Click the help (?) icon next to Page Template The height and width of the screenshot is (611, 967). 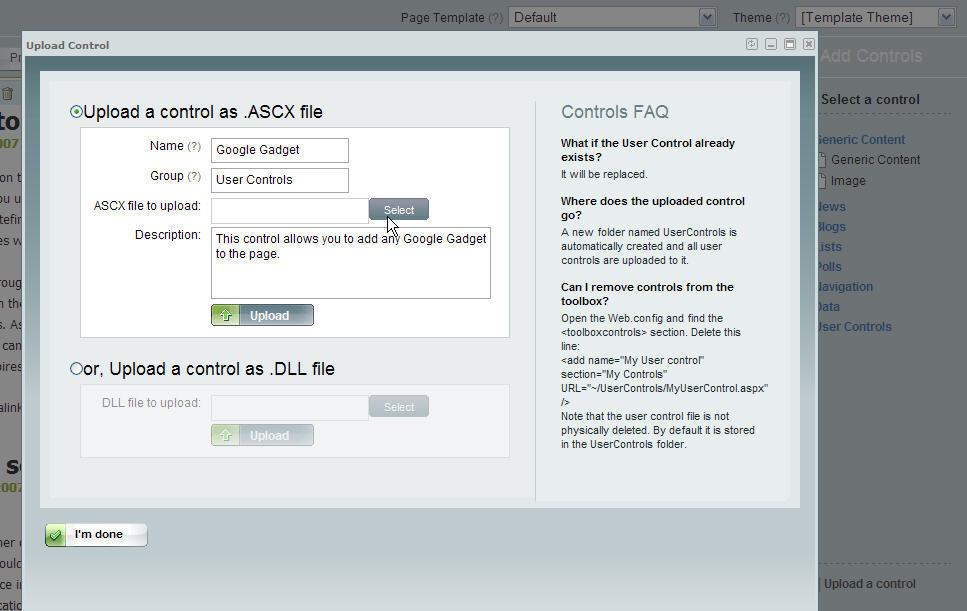point(496,18)
